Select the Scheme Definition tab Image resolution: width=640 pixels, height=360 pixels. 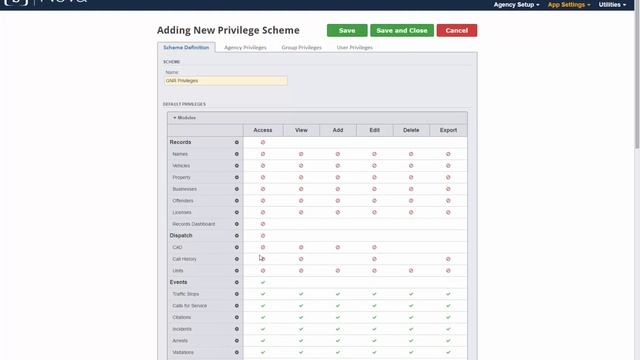tap(186, 47)
